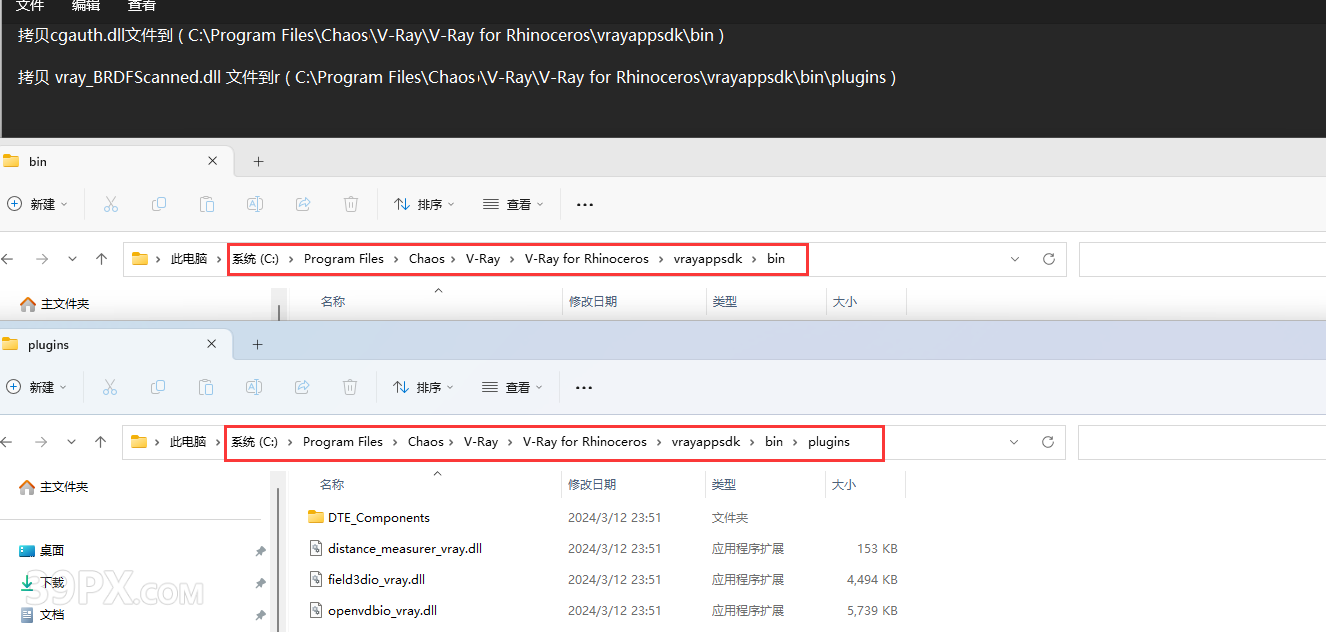The width and height of the screenshot is (1326, 632).
Task: Select 桌面 in the plugins window sidebar
Action: pos(52,551)
